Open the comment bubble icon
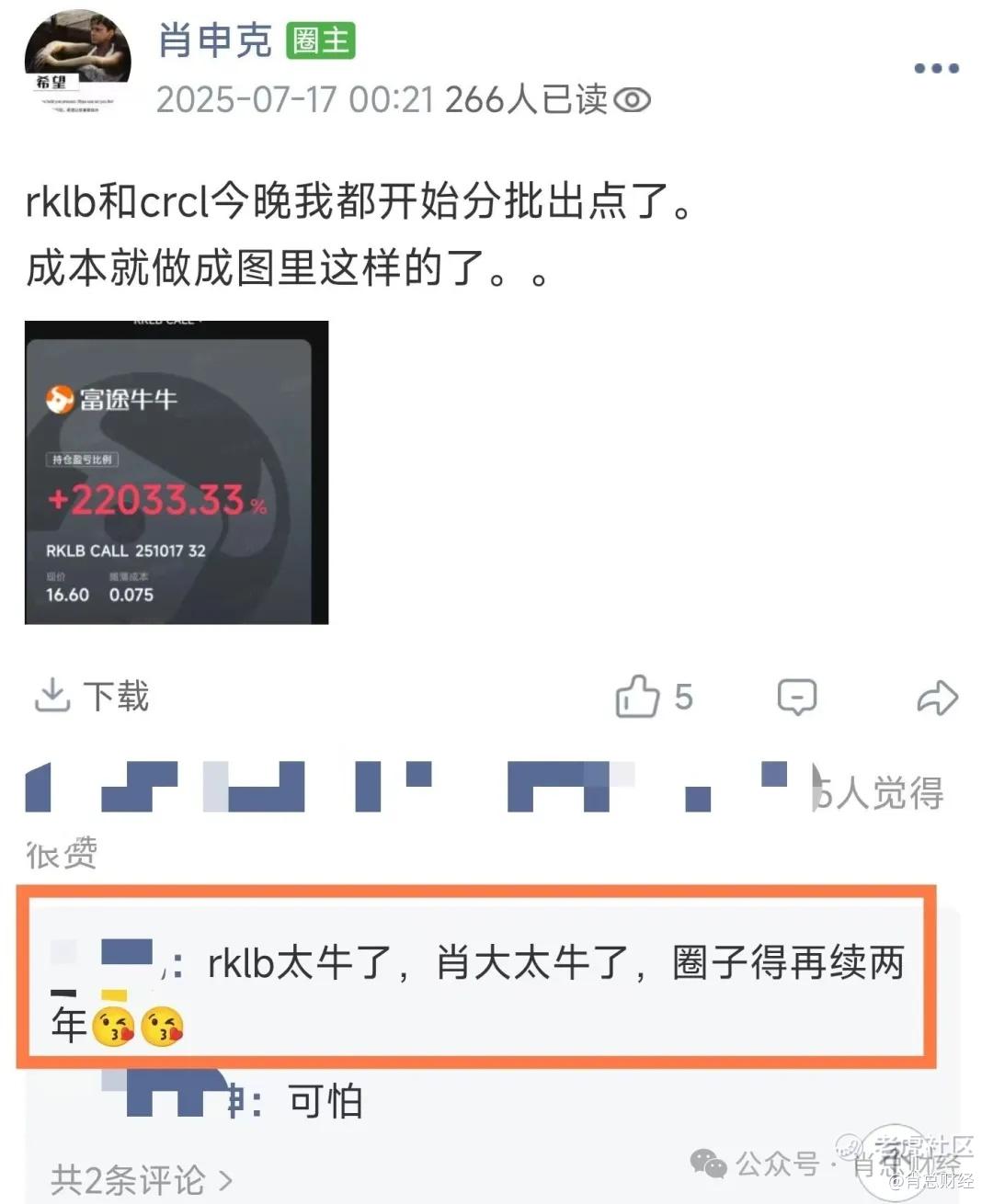Image resolution: width=993 pixels, height=1204 pixels. 796,697
